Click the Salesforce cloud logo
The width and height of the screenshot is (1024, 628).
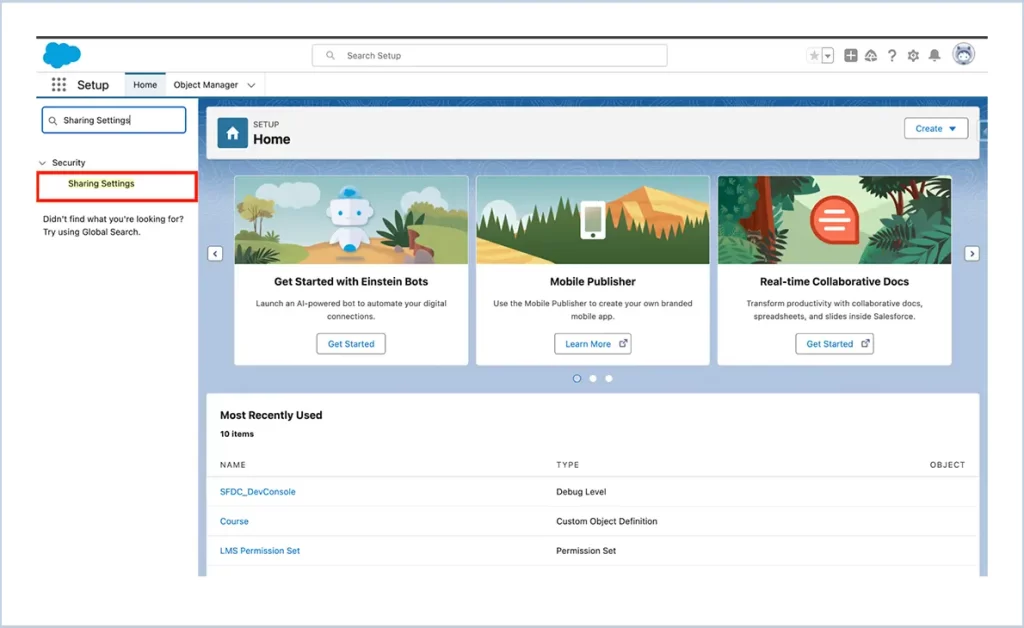pyautogui.click(x=61, y=55)
